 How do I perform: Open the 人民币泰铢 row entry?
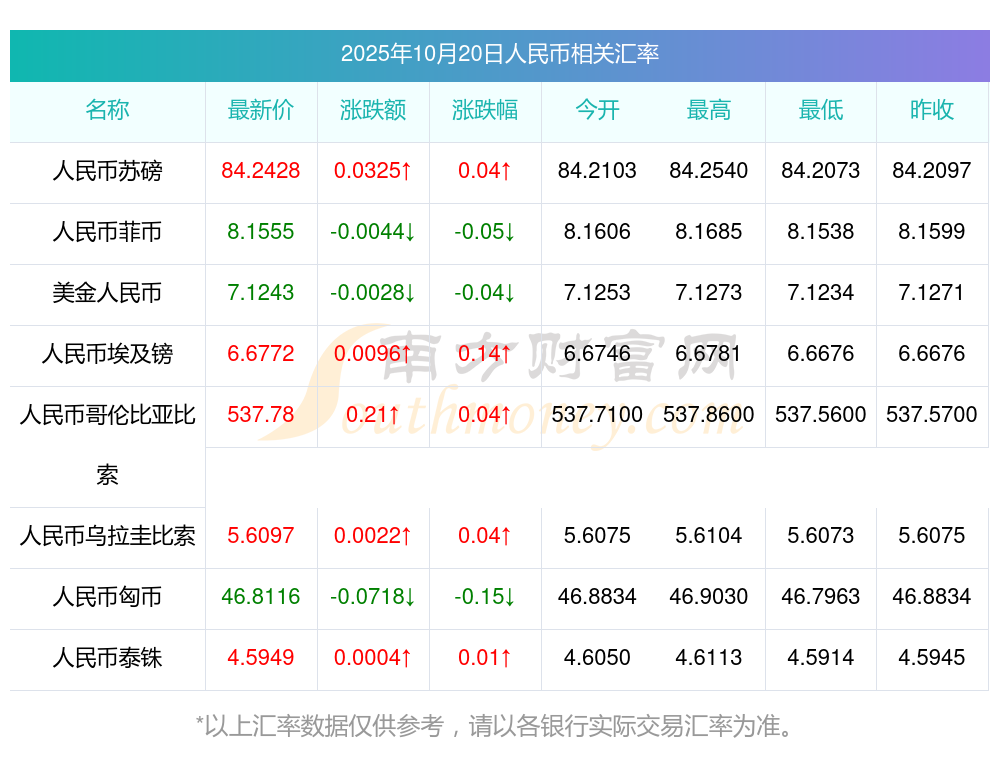tap(107, 658)
